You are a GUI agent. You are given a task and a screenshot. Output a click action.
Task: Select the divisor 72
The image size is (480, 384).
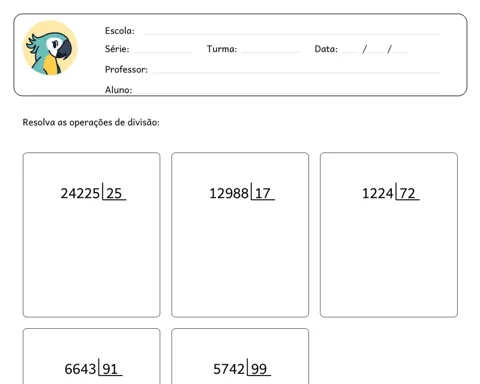point(407,194)
